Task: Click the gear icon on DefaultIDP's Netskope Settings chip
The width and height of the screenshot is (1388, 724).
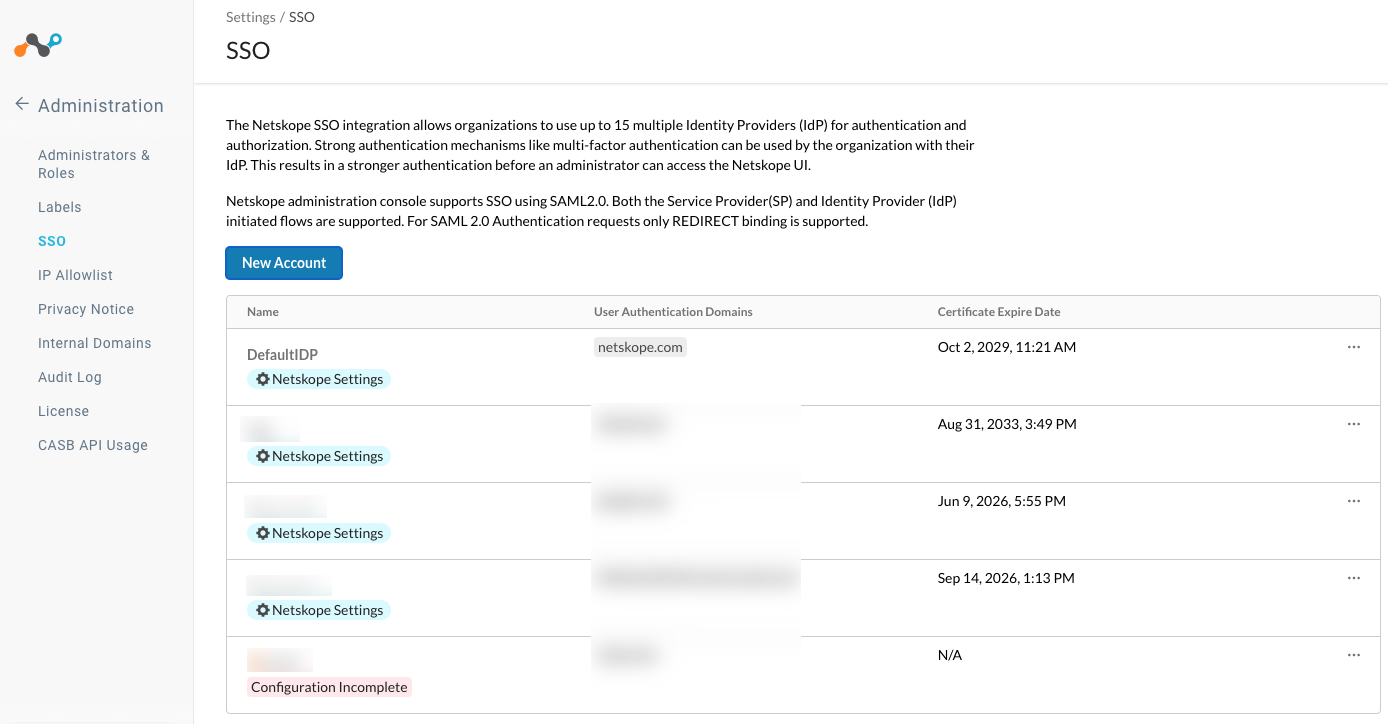Action: click(x=263, y=379)
